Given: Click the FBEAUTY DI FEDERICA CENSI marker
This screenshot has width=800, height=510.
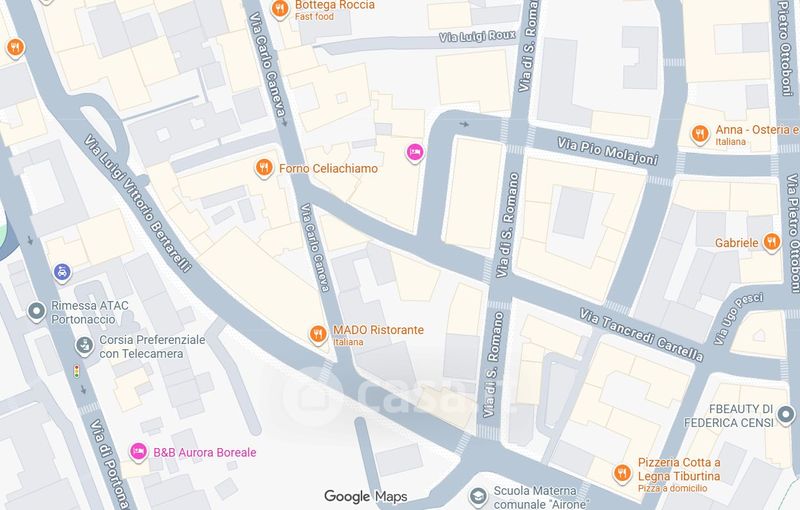Looking at the screenshot, I should click(x=786, y=415).
